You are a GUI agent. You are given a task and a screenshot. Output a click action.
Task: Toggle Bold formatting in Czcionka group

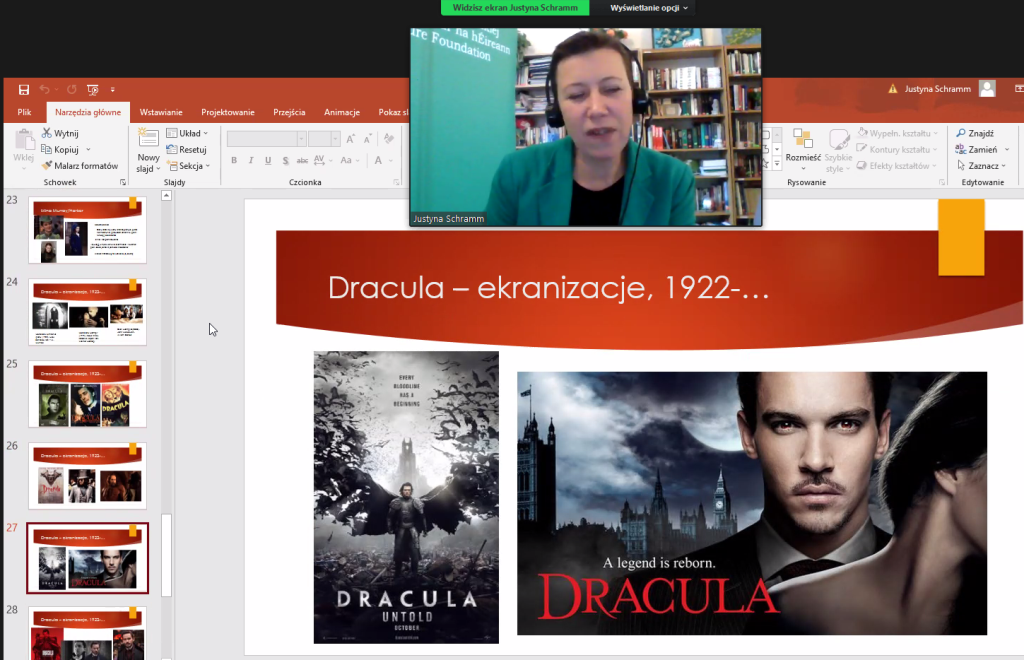[x=234, y=160]
